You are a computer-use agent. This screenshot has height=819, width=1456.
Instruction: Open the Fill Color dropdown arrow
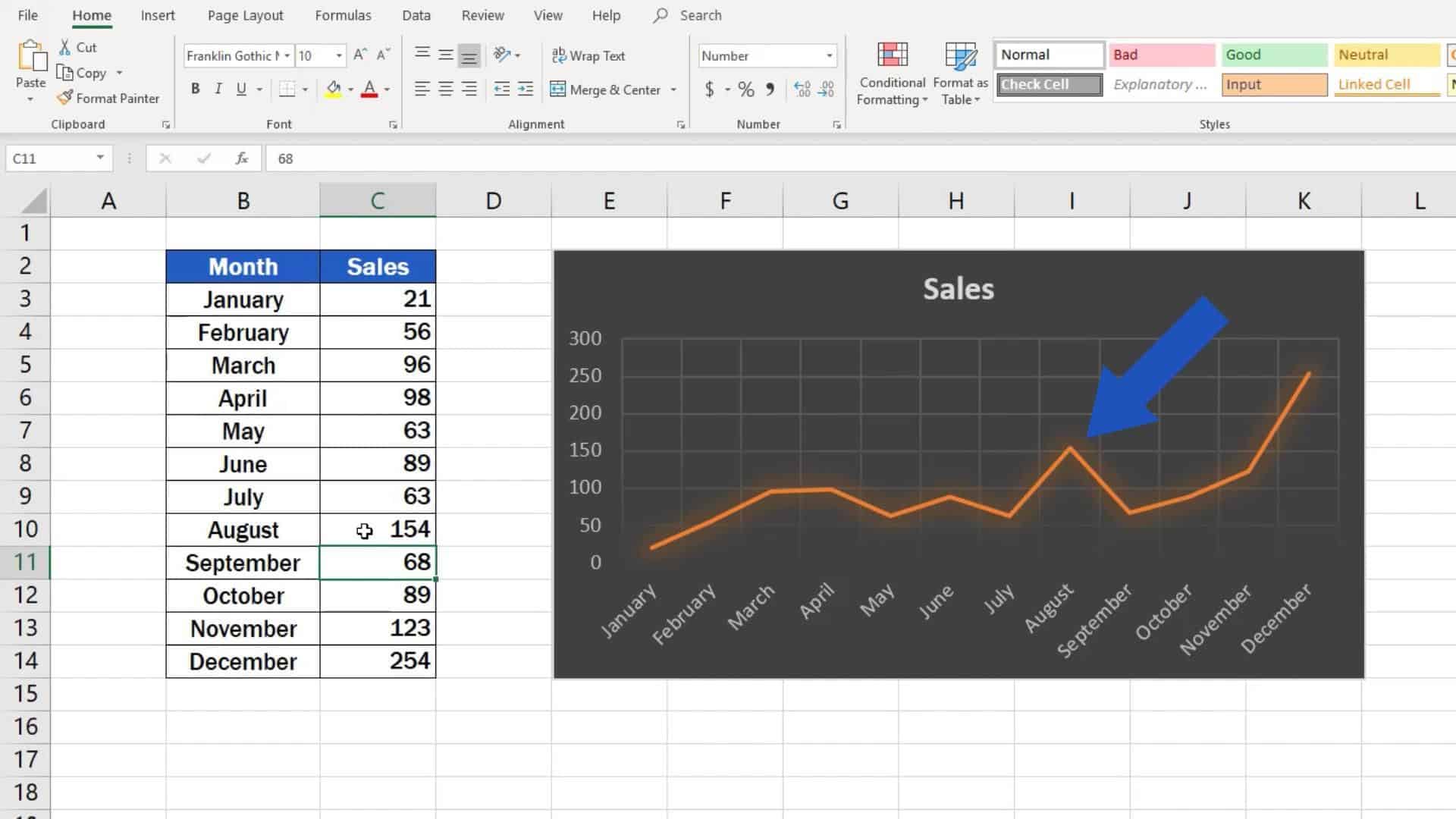349,89
